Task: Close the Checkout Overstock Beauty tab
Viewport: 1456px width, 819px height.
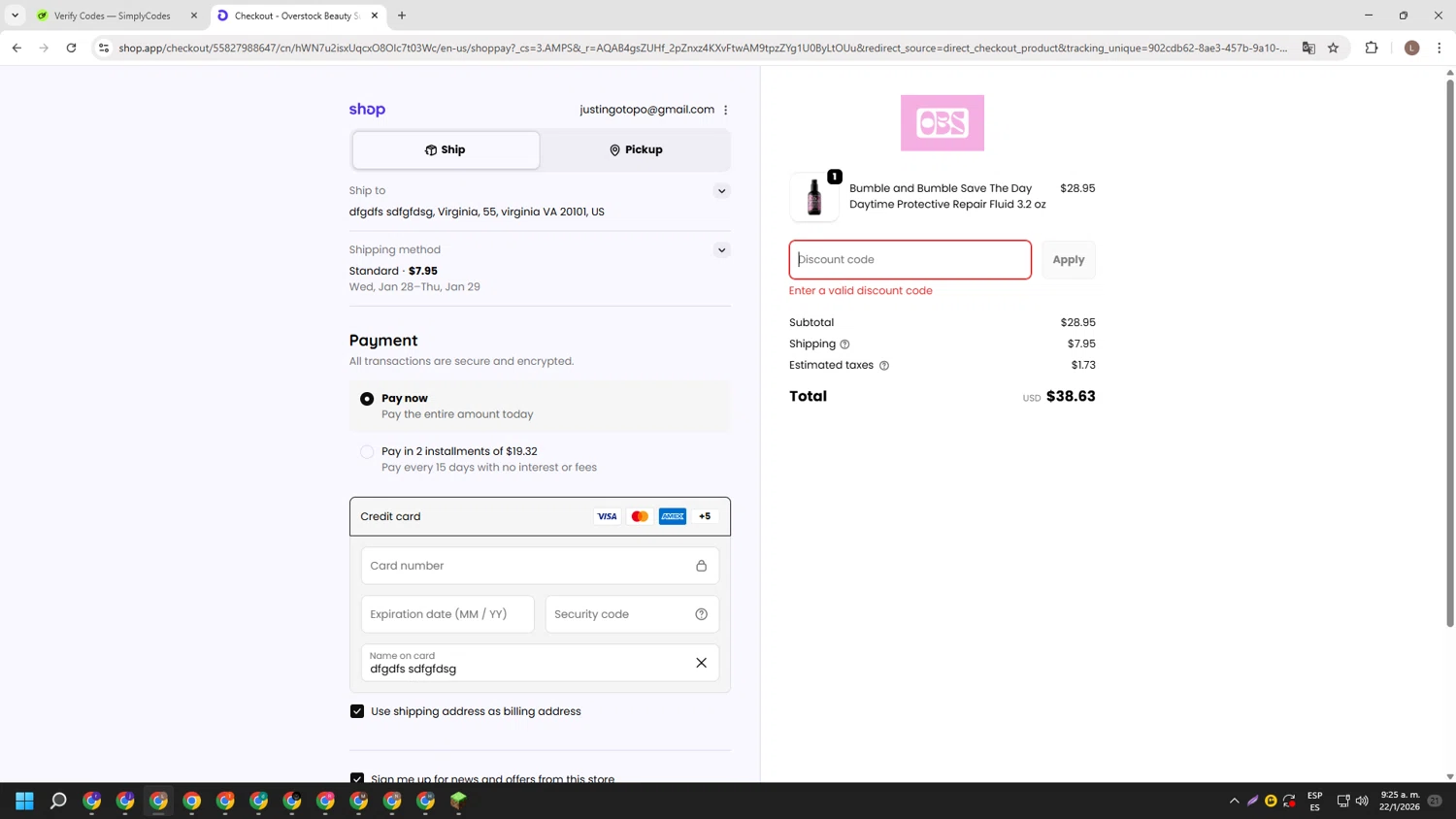Action: click(375, 16)
